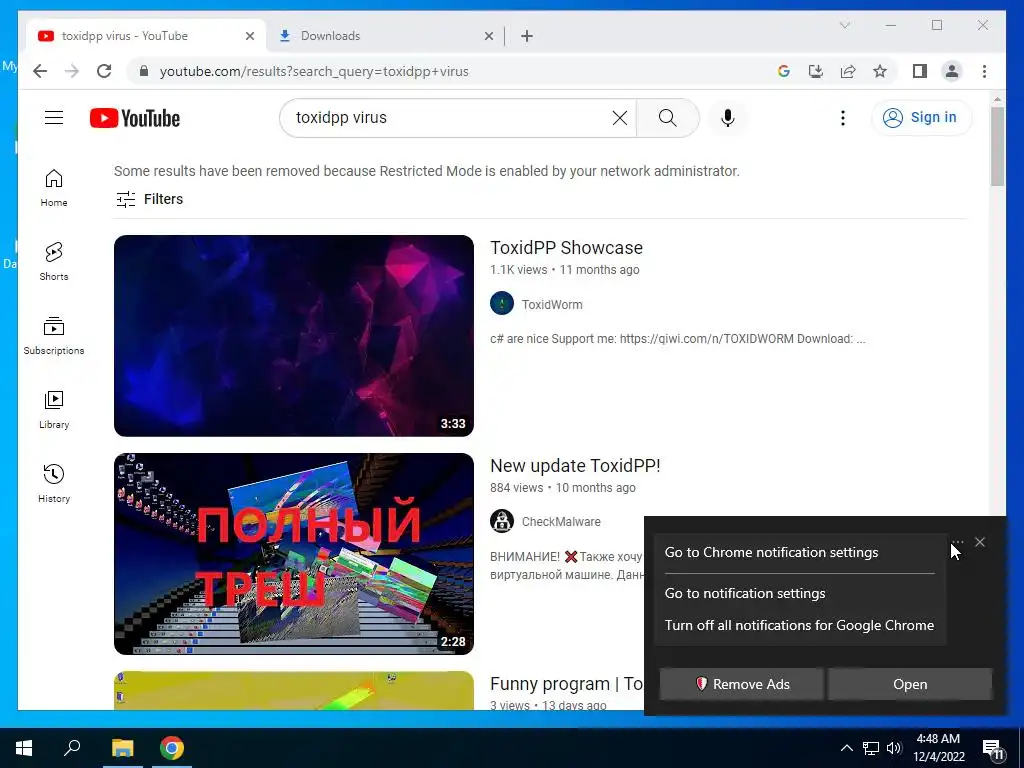The width and height of the screenshot is (1024, 768).
Task: Bookmark this page with the star icon
Action: pos(880,71)
